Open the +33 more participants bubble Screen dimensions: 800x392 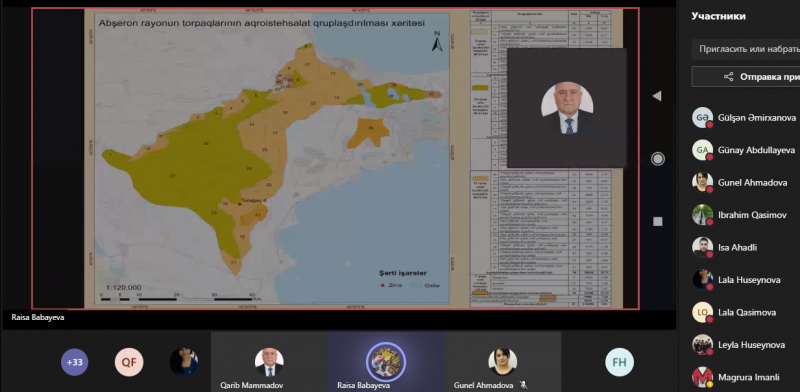pos(74,362)
